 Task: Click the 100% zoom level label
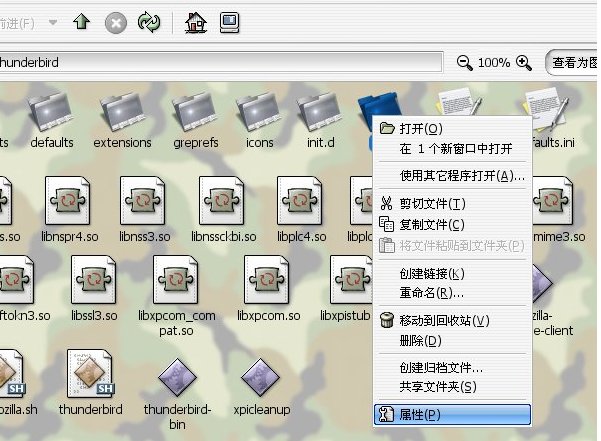(494, 62)
